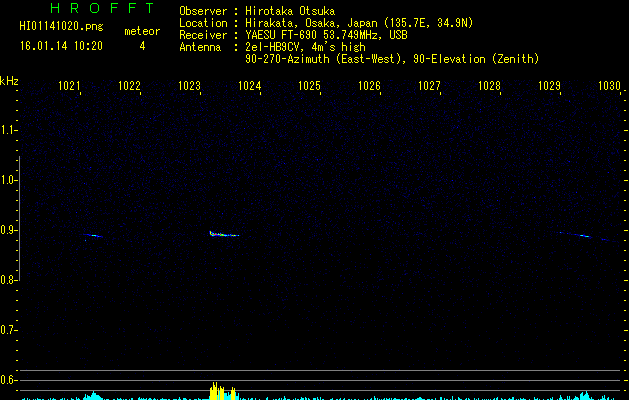Screen dimensions: 629x400
Task: Click the HROFFT title text
Action: pyautogui.click(x=103, y=8)
